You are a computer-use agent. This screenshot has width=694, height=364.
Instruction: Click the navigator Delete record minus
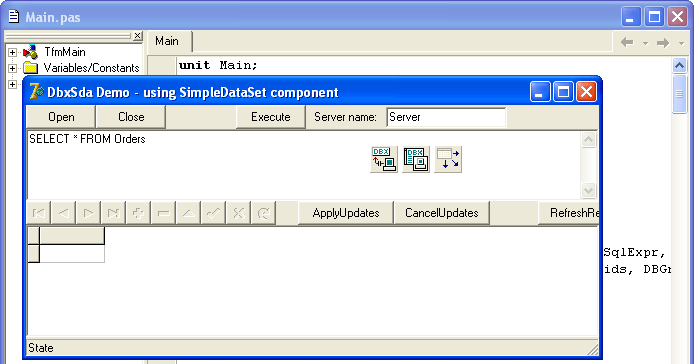pos(163,213)
